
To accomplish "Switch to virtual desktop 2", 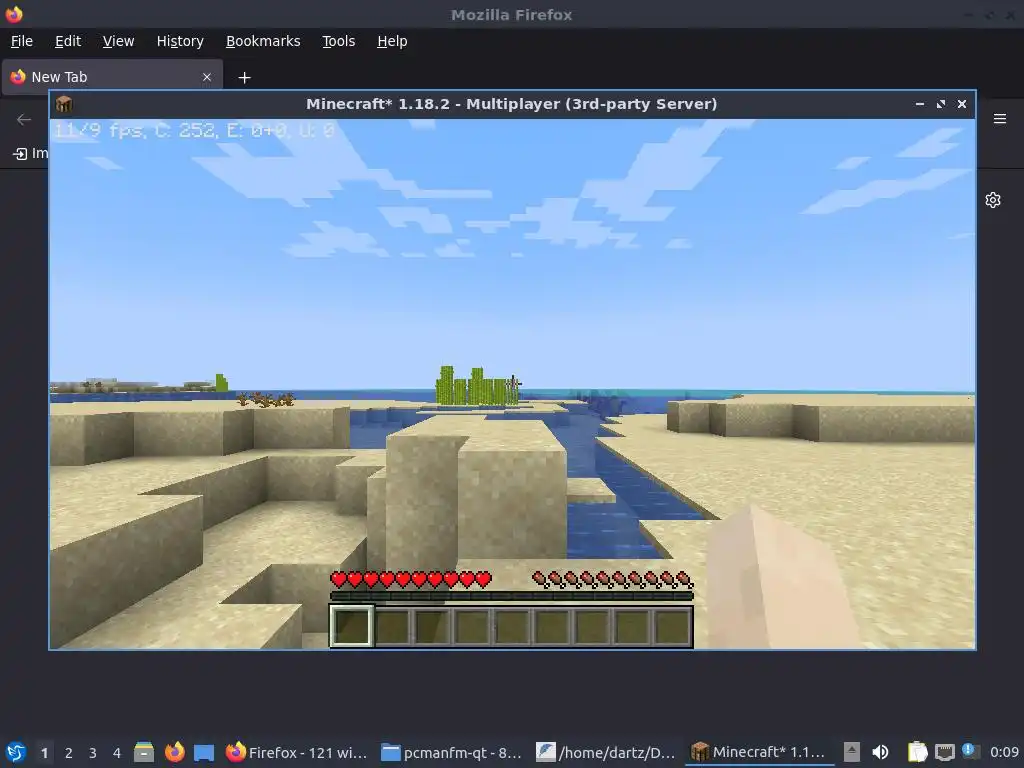I will [69, 752].
